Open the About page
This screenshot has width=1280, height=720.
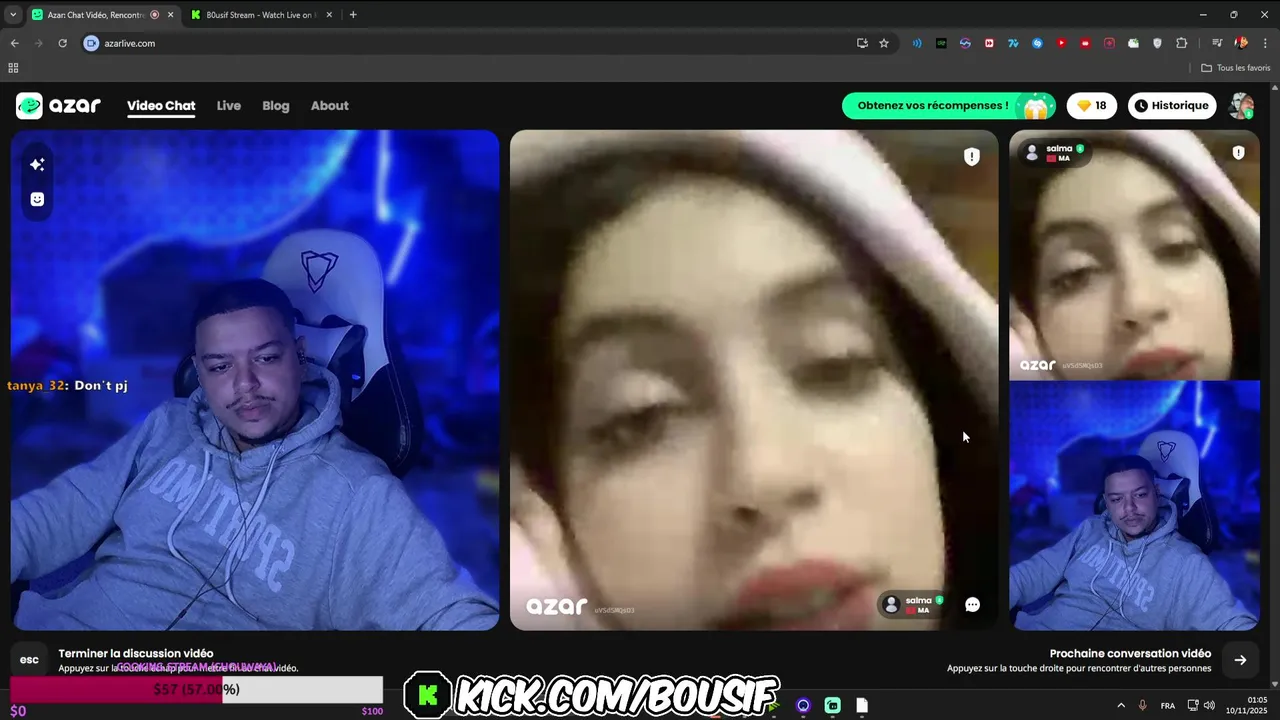coord(330,106)
